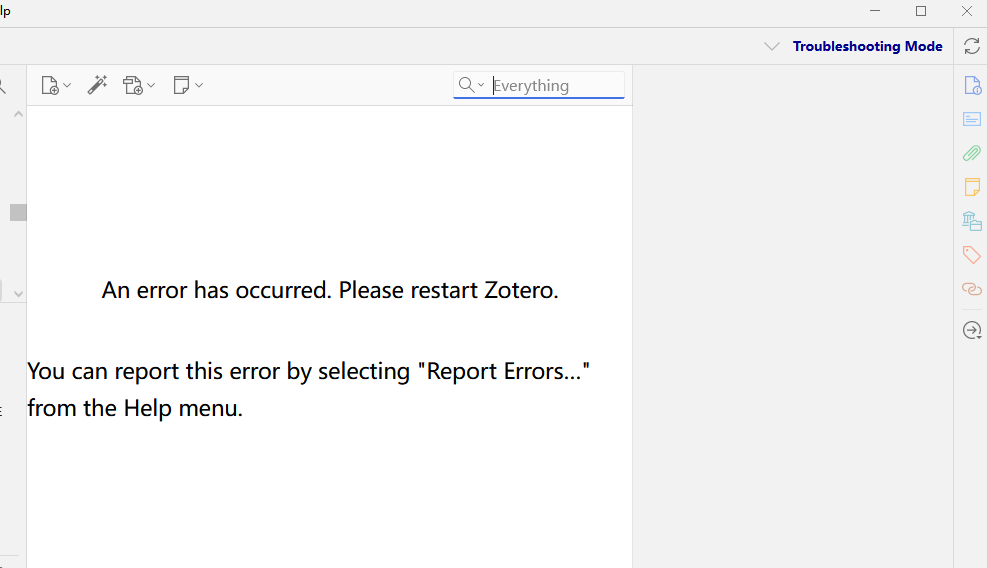Expand the Add Attachment dropdown arrow
Viewport: 987px width, 568px height.
(x=151, y=85)
